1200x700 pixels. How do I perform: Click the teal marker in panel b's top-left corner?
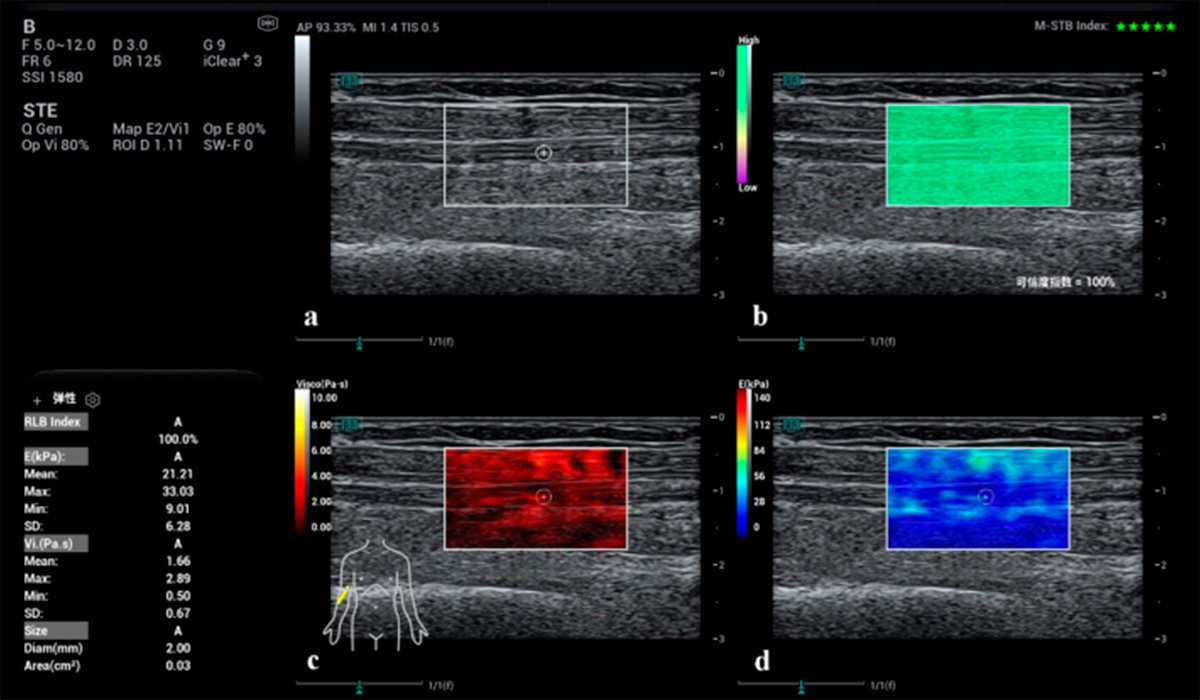point(791,80)
